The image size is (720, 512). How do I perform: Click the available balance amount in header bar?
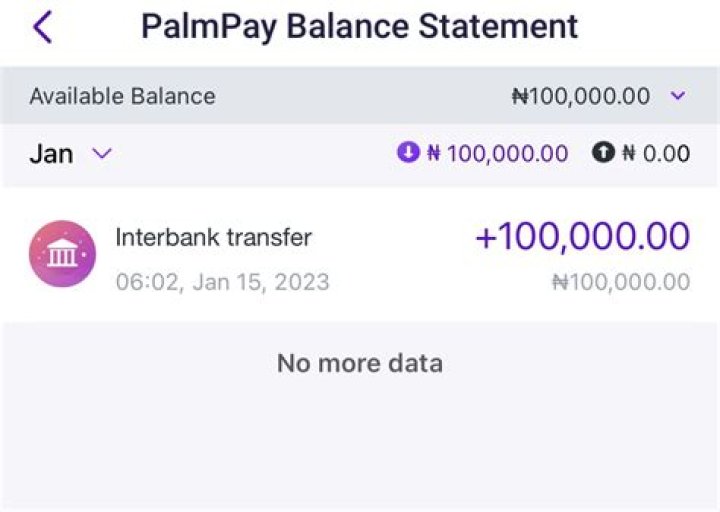point(580,96)
